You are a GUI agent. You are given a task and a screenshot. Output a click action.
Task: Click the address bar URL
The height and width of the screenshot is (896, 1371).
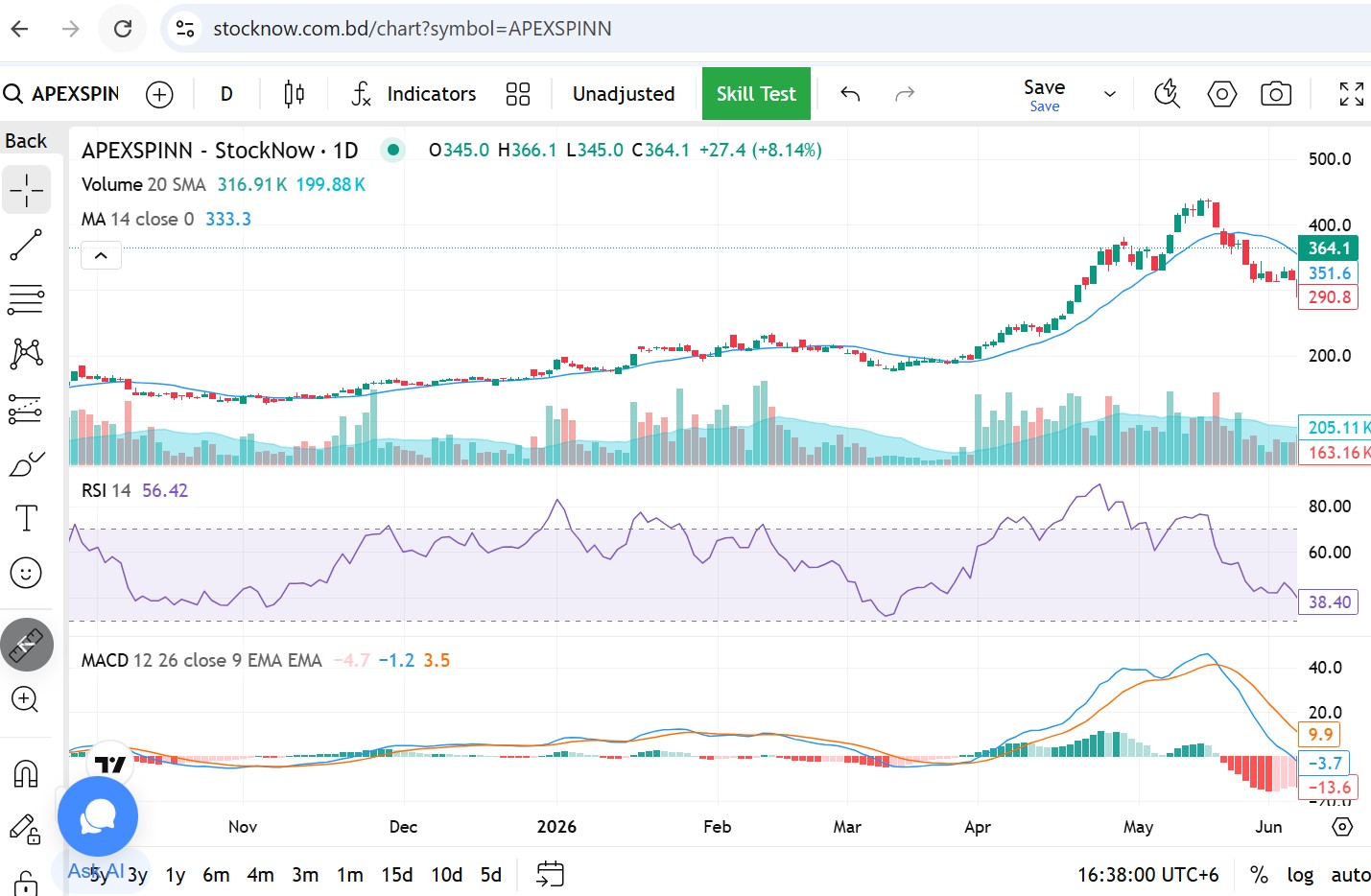413,29
